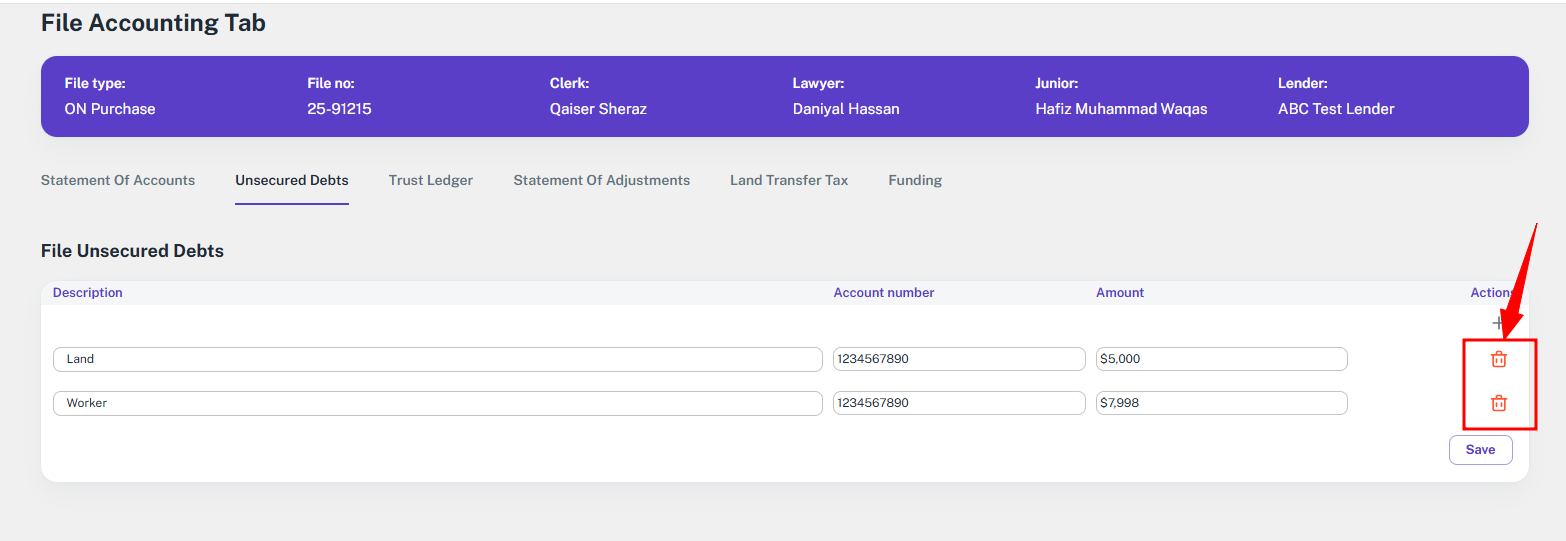
Task: Delete the Worker debt row
Action: [1498, 403]
